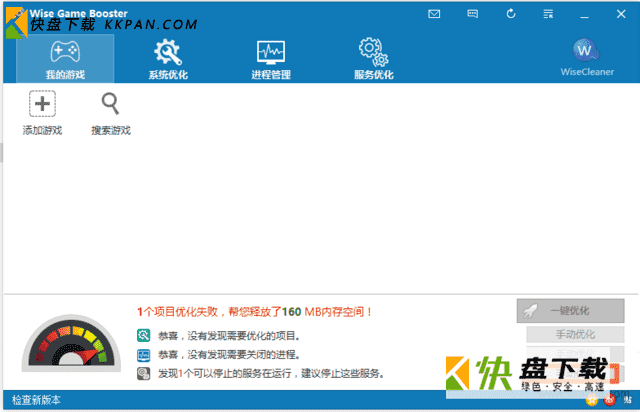Click the 一键优化 rocket button
Viewport: 640px width, 412px height.
570,311
